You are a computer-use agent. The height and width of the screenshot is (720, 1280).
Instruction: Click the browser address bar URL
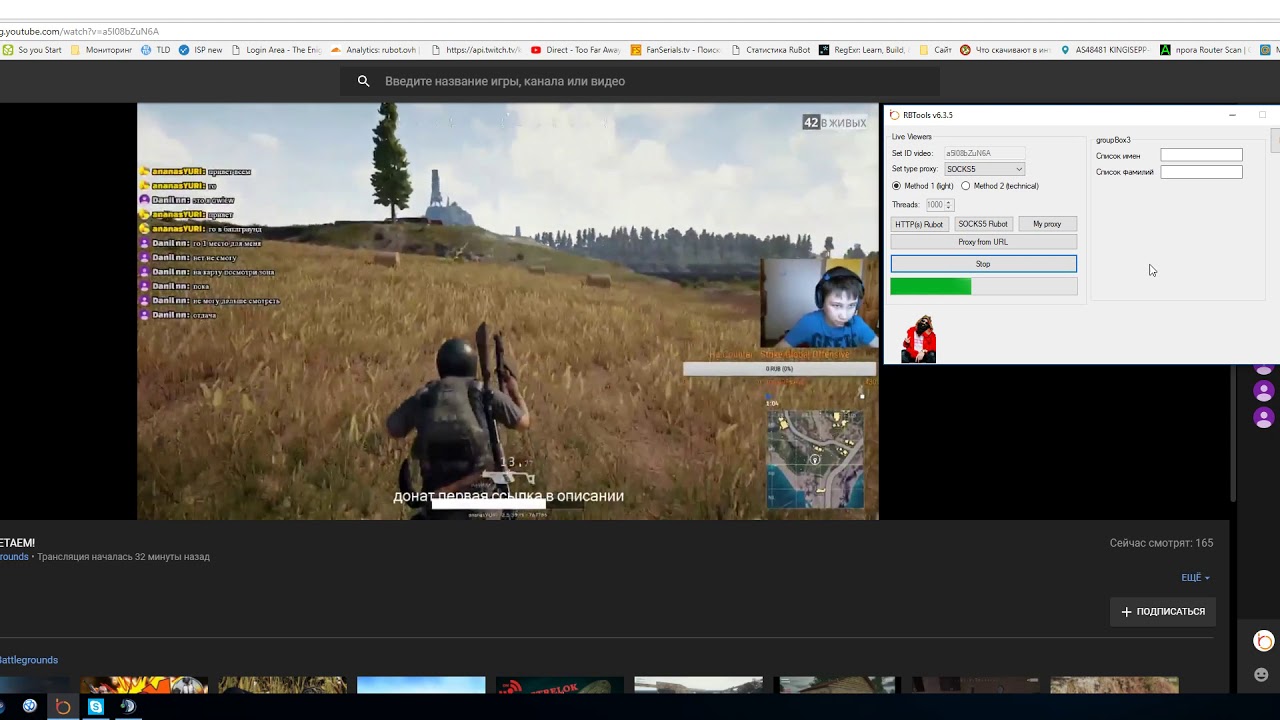[80, 32]
